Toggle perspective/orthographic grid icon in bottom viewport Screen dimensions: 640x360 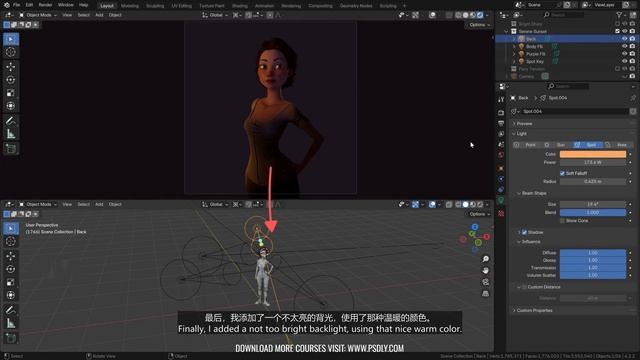[x=485, y=293]
